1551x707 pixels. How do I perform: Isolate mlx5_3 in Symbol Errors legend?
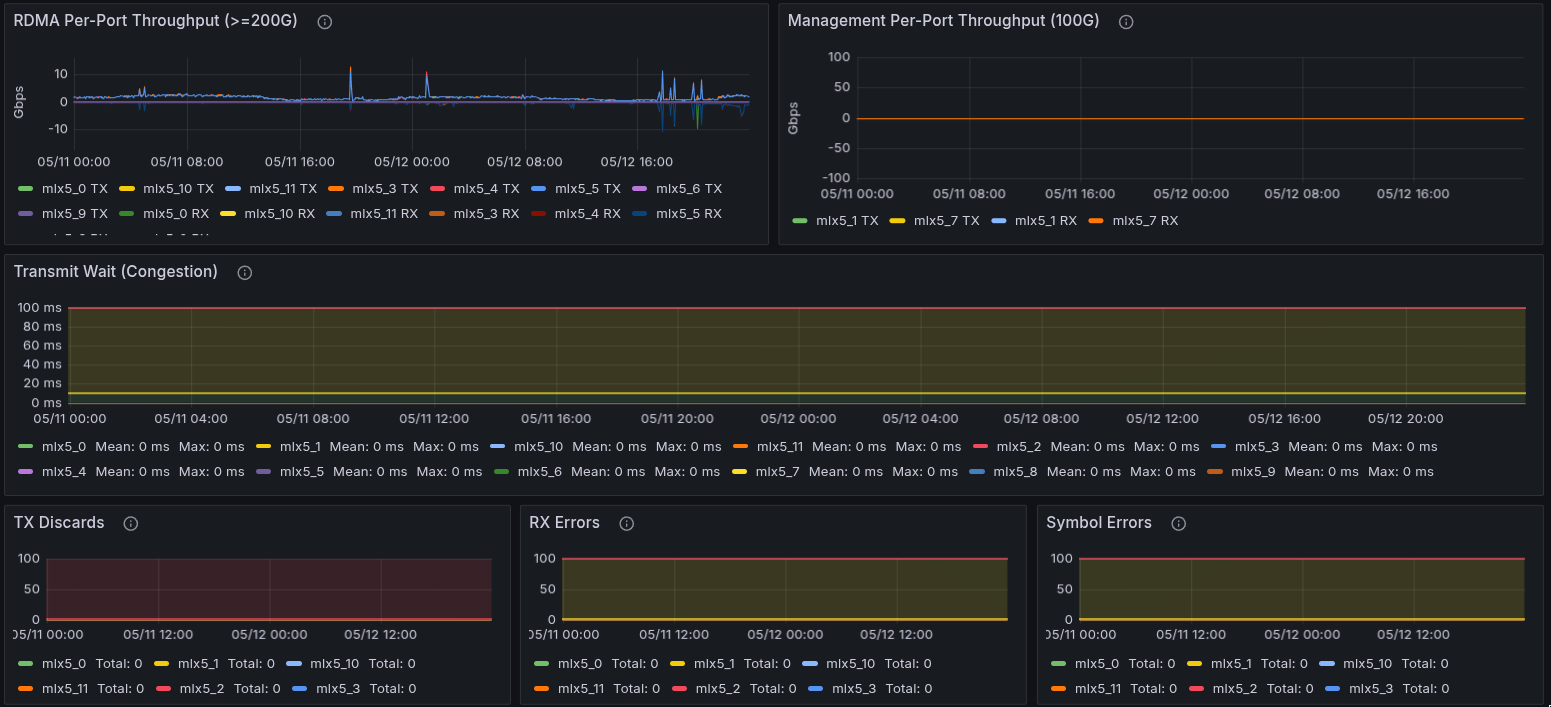[1371, 688]
